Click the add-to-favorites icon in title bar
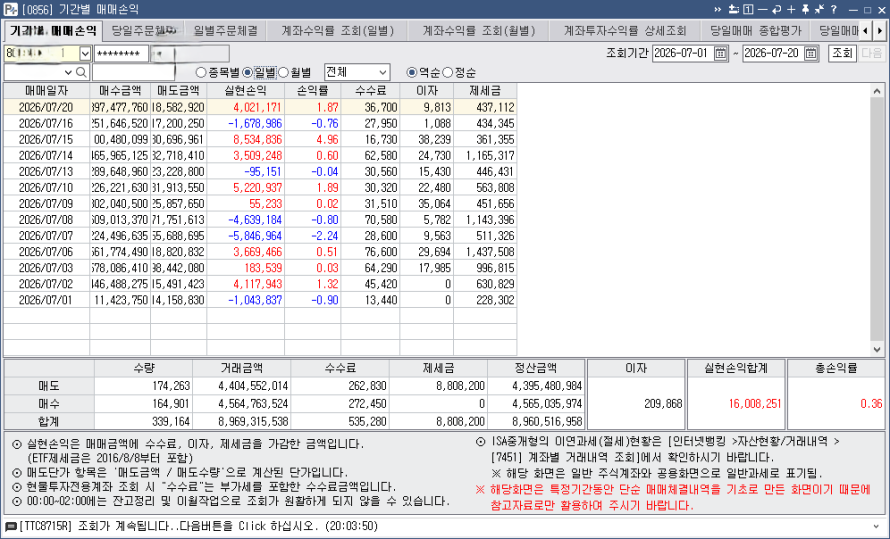 [x=733, y=10]
